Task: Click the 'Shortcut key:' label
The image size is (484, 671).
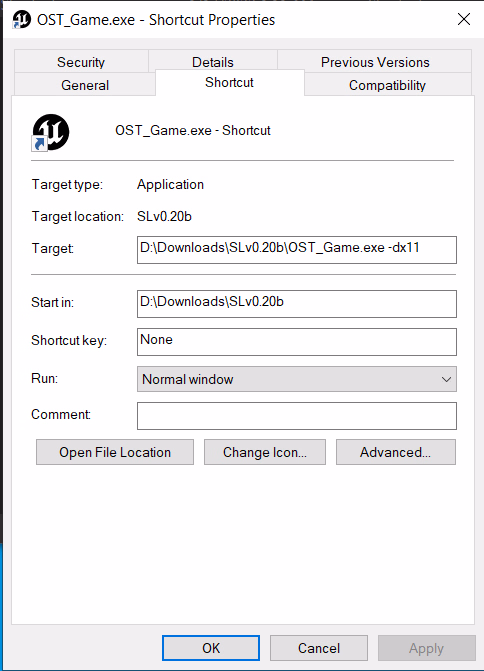Action: click(69, 340)
